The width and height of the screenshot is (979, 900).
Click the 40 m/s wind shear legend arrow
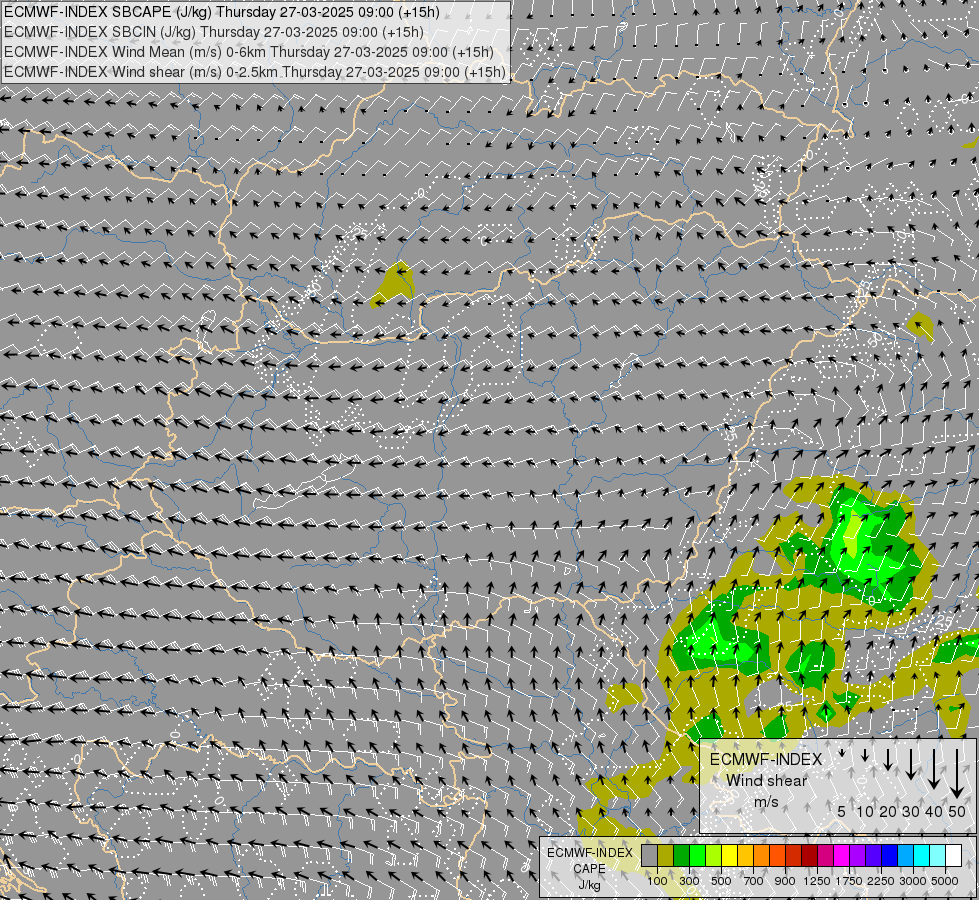934,769
